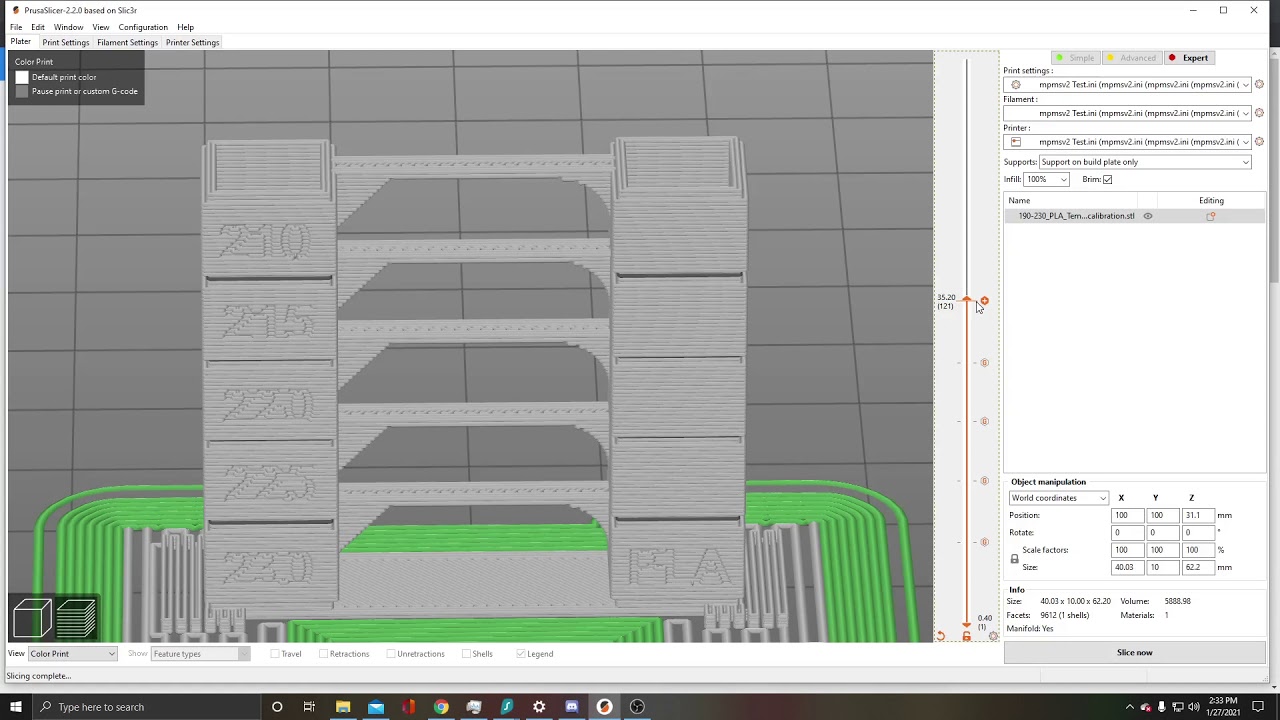Select 190-230_PLA calibration.stl object row
Image resolution: width=1280 pixels, height=720 pixels.
[1134, 216]
